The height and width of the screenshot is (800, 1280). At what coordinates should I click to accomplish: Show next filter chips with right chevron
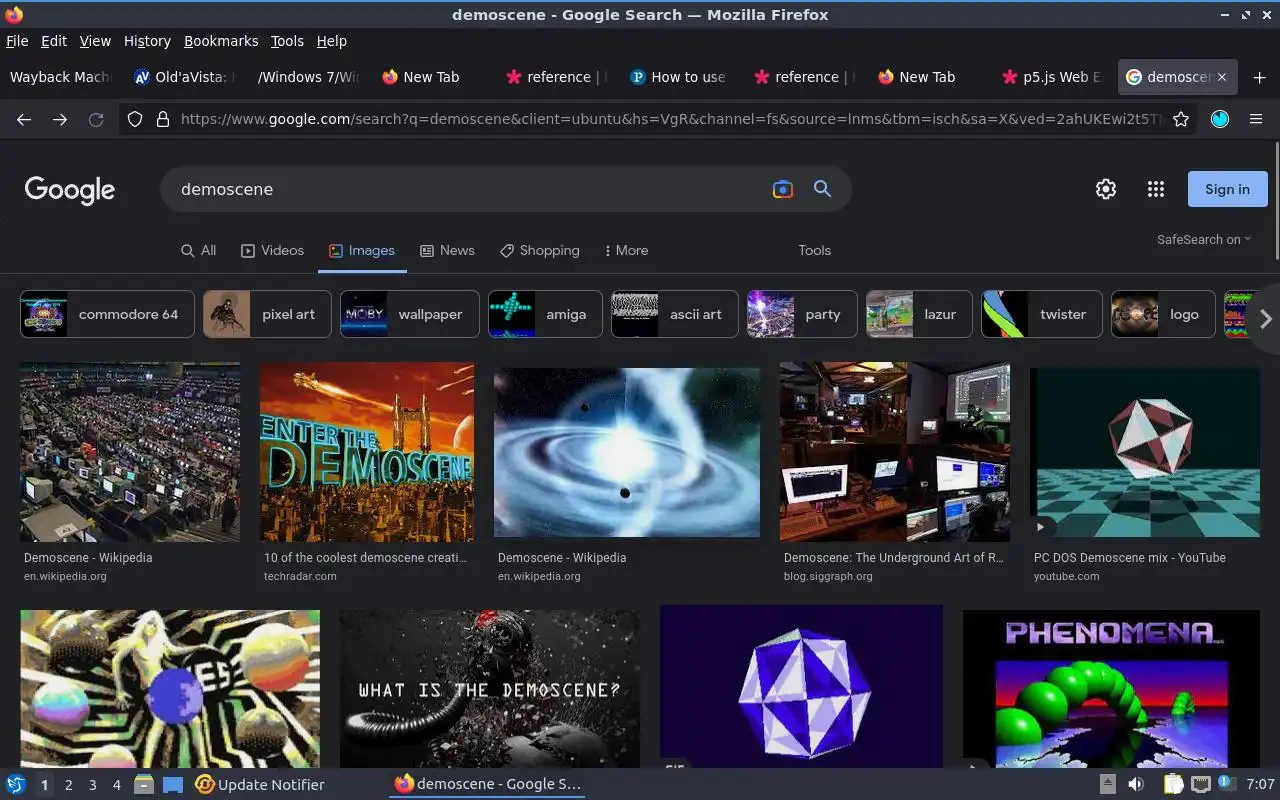tap(1265, 318)
